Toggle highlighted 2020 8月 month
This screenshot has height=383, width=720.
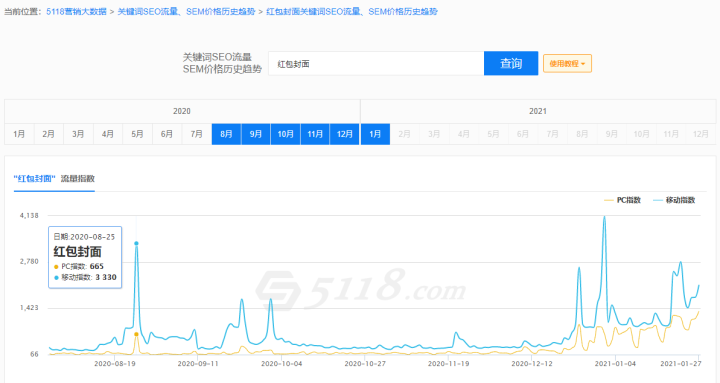pyautogui.click(x=226, y=134)
